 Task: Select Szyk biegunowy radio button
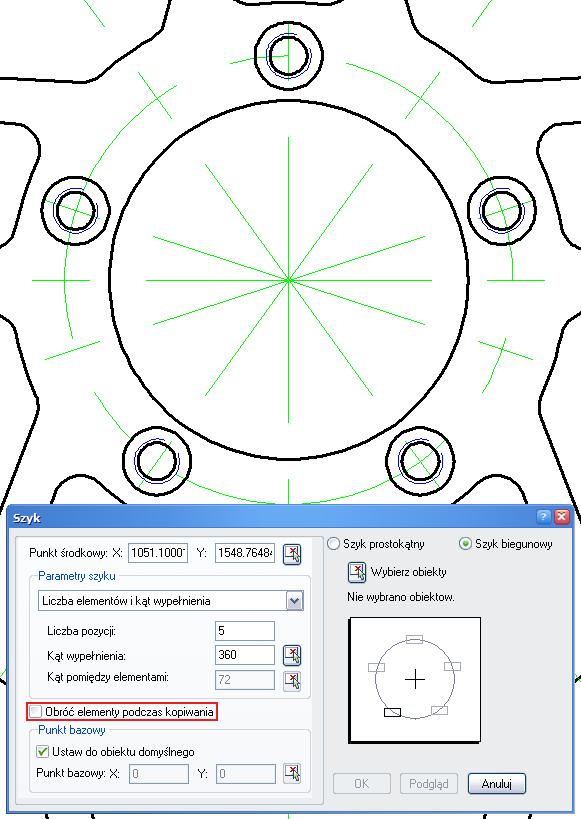click(464, 544)
